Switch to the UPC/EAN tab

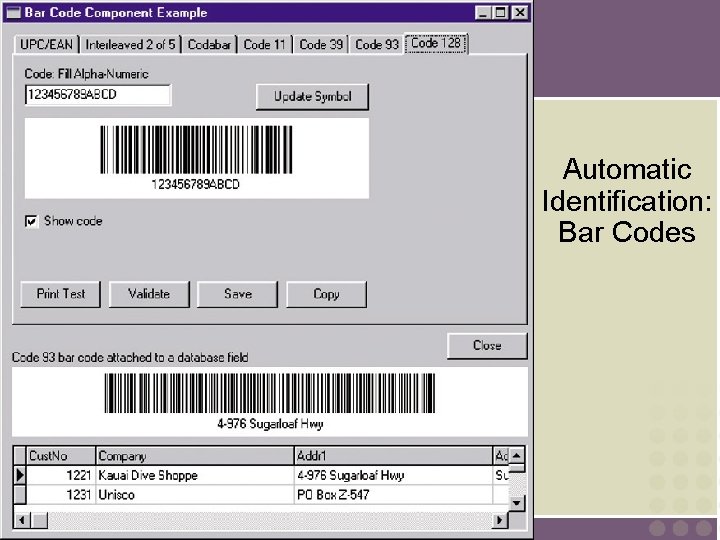point(46,45)
